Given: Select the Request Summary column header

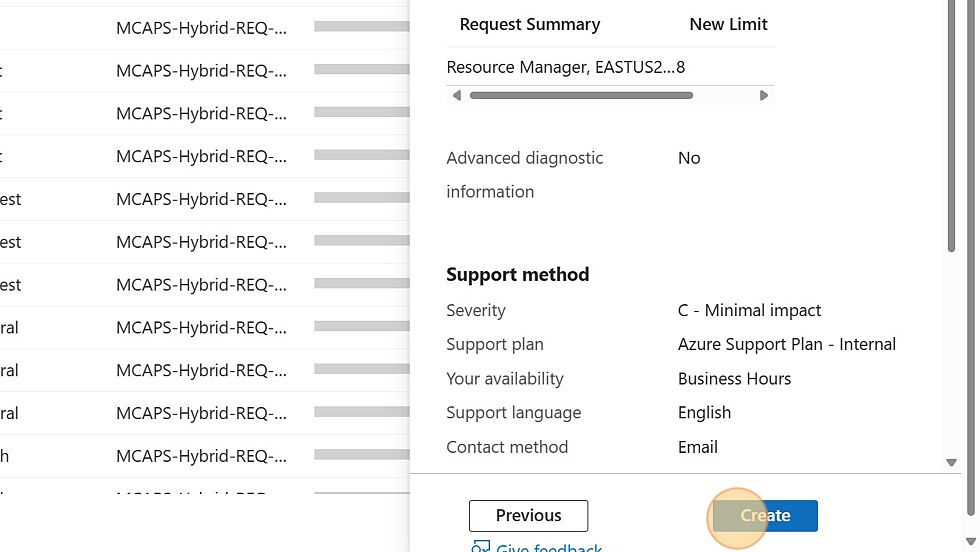Looking at the screenshot, I should [x=530, y=24].
